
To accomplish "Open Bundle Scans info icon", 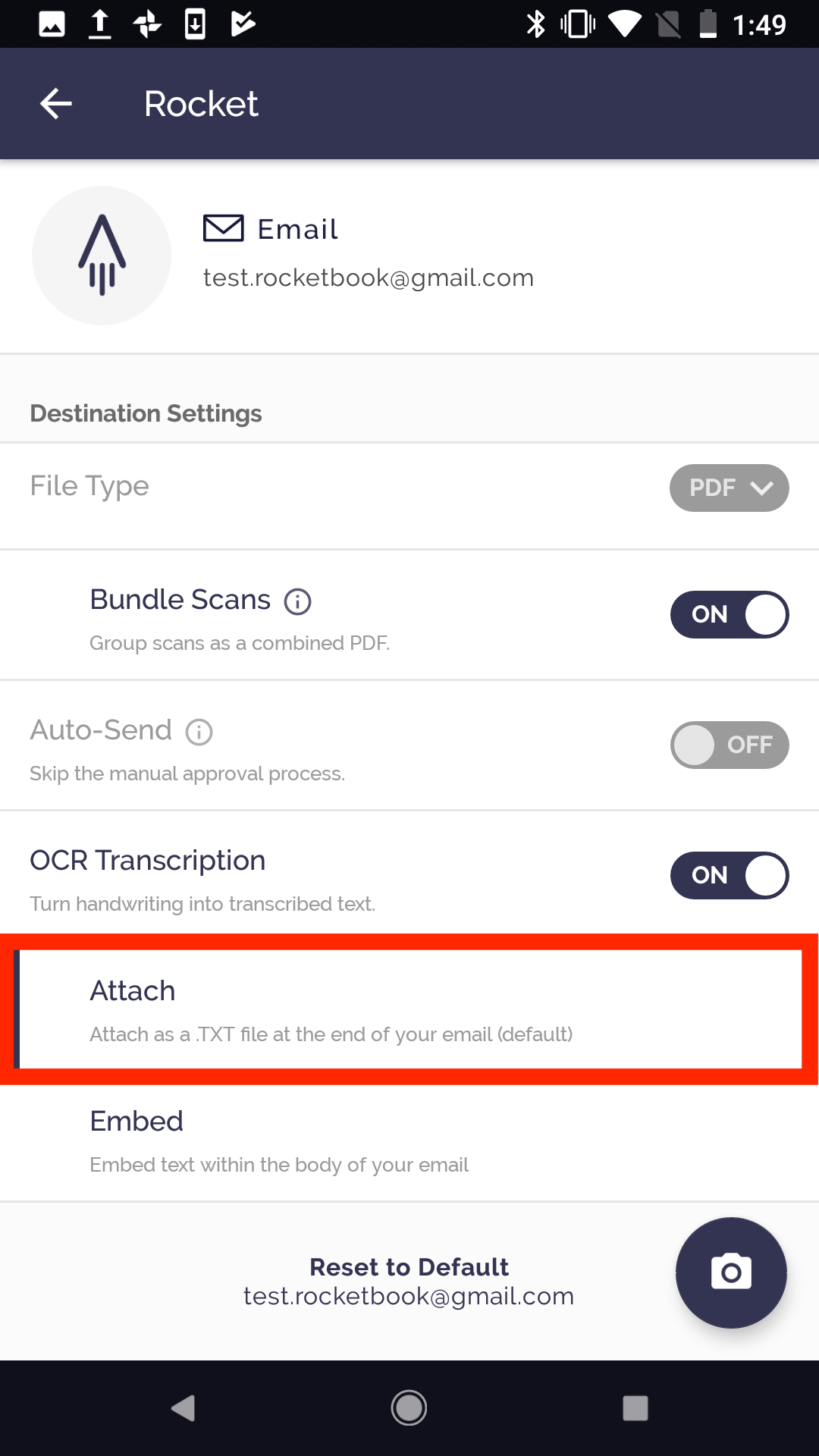I will pyautogui.click(x=298, y=602).
